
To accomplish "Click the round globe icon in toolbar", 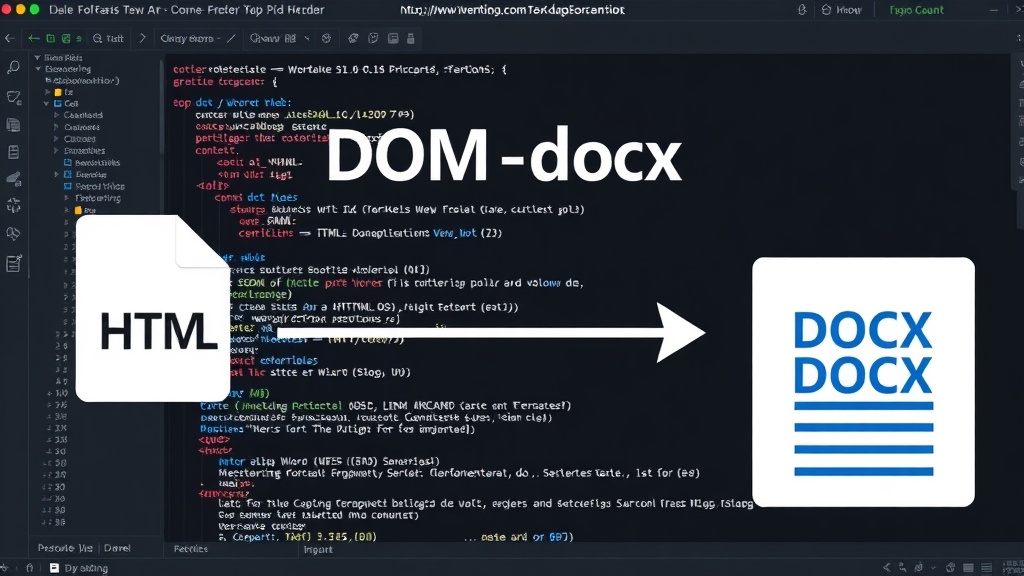I will pos(327,39).
